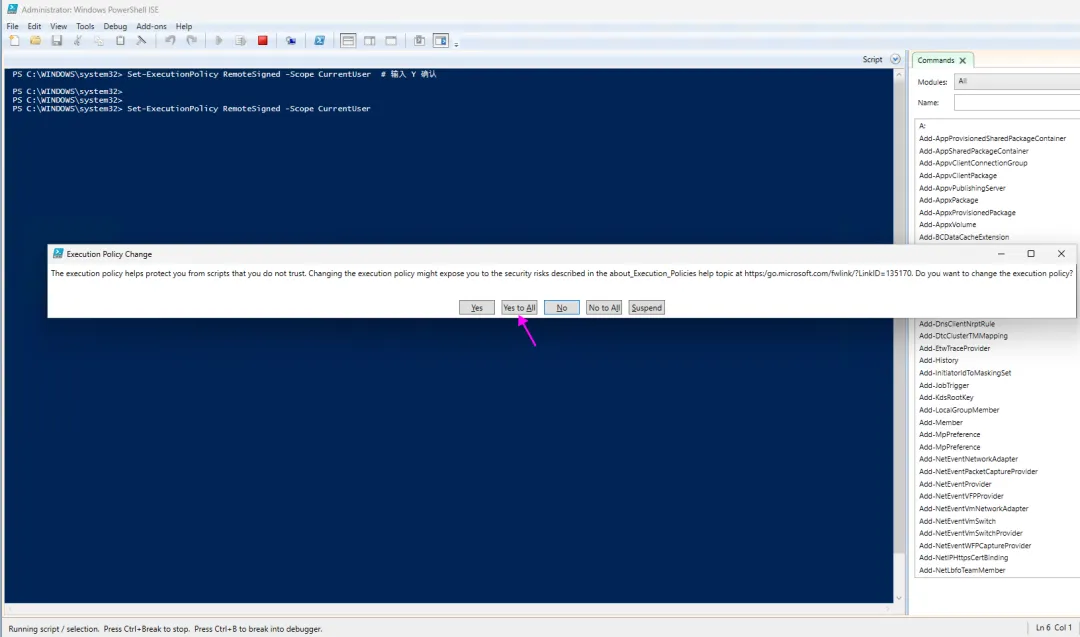Select Add-AppxVolume command
Screen dimensions: 1080x637
coord(947,224)
